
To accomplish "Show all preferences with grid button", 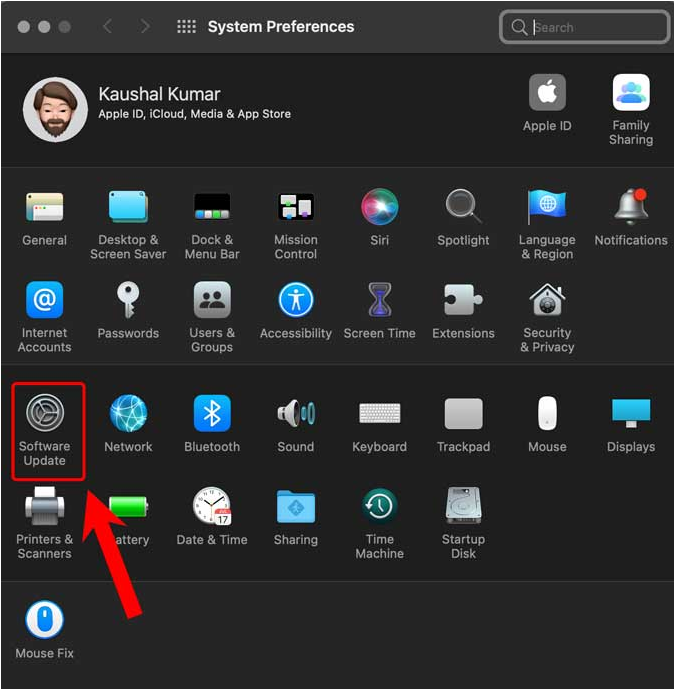I will (186, 27).
